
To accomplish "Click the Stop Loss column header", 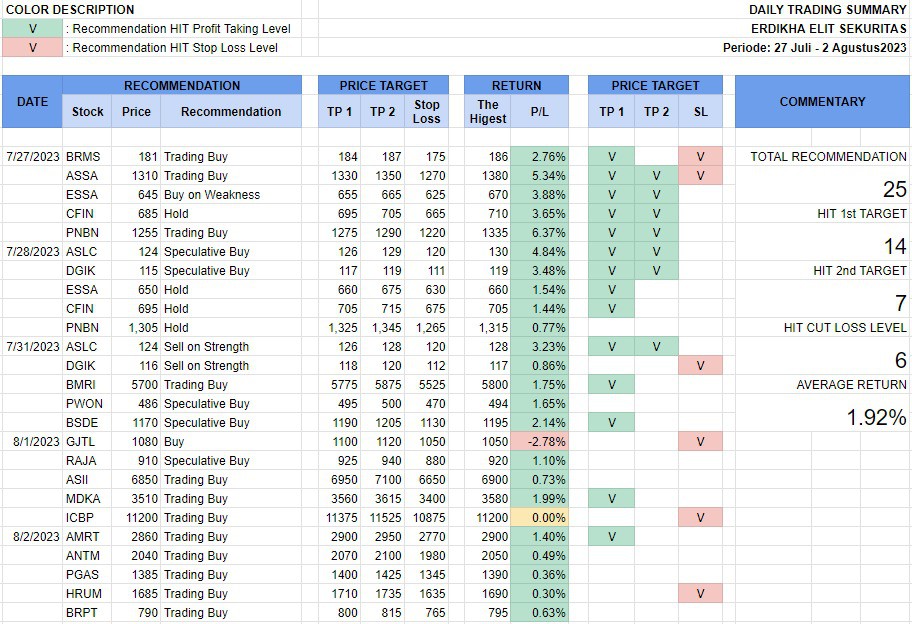I will pyautogui.click(x=427, y=111).
